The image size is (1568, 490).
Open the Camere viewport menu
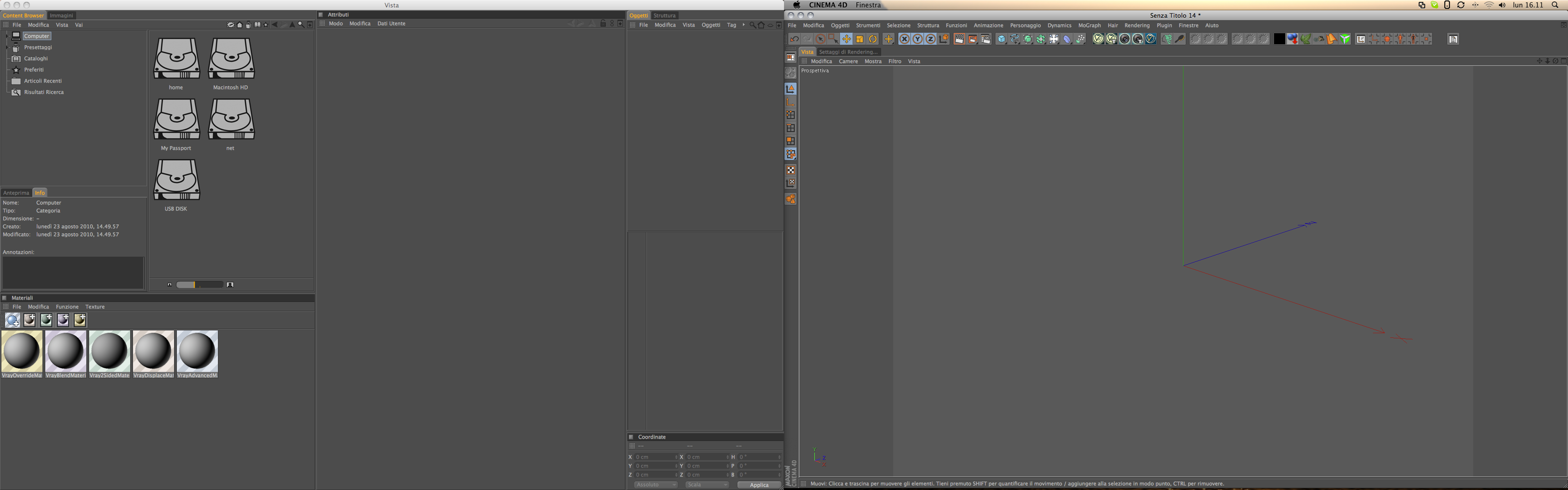click(848, 62)
